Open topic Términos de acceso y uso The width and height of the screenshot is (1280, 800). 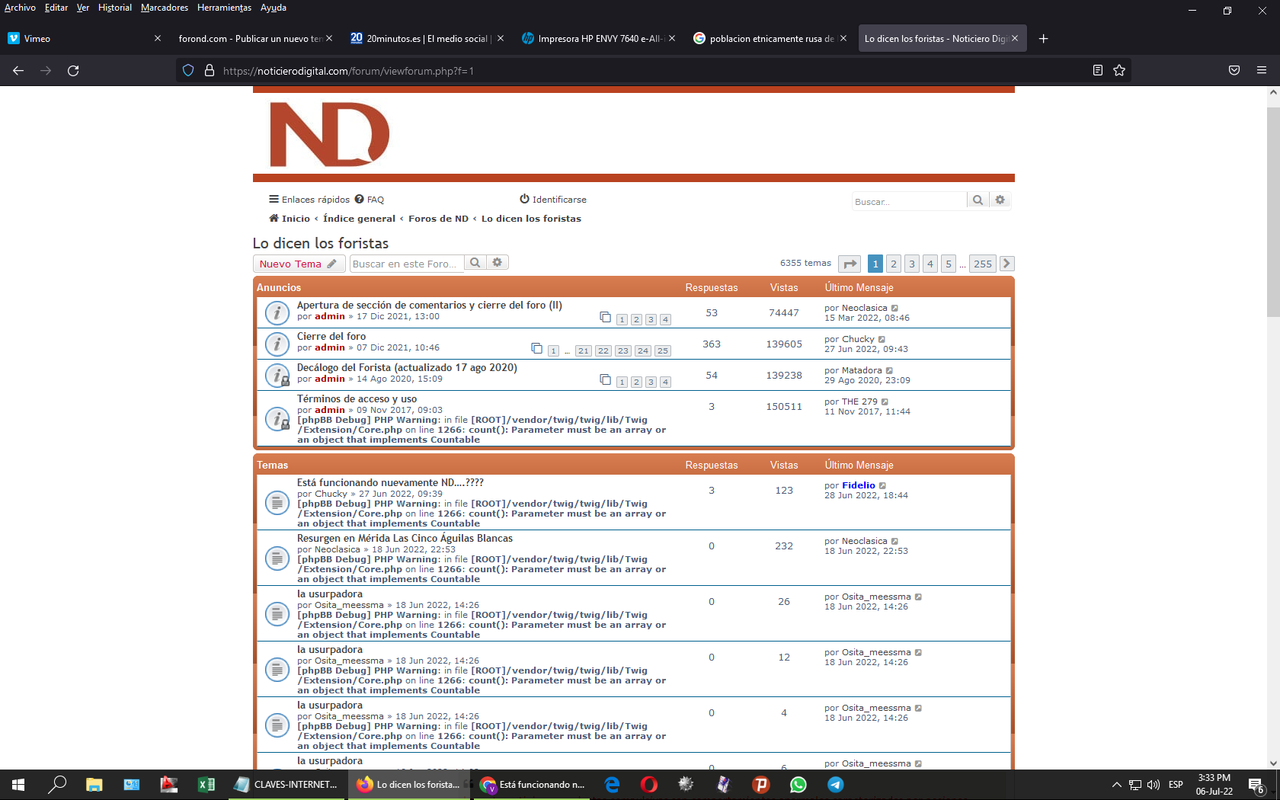[x=357, y=398]
